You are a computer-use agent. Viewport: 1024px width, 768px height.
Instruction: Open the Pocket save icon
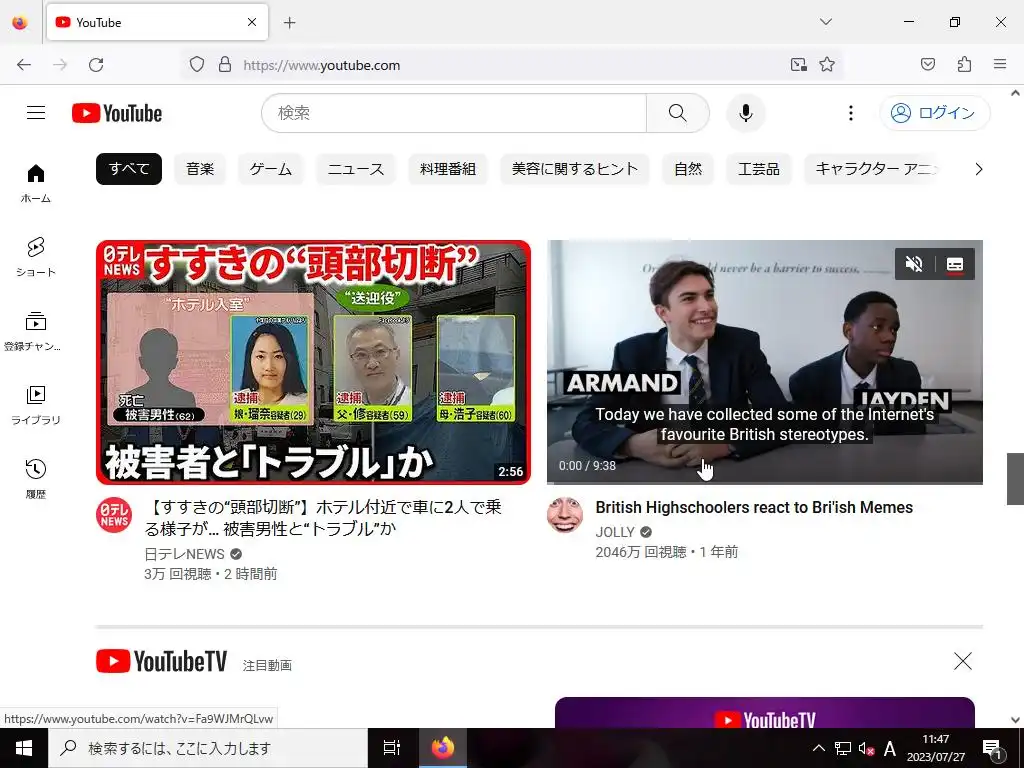pos(927,65)
